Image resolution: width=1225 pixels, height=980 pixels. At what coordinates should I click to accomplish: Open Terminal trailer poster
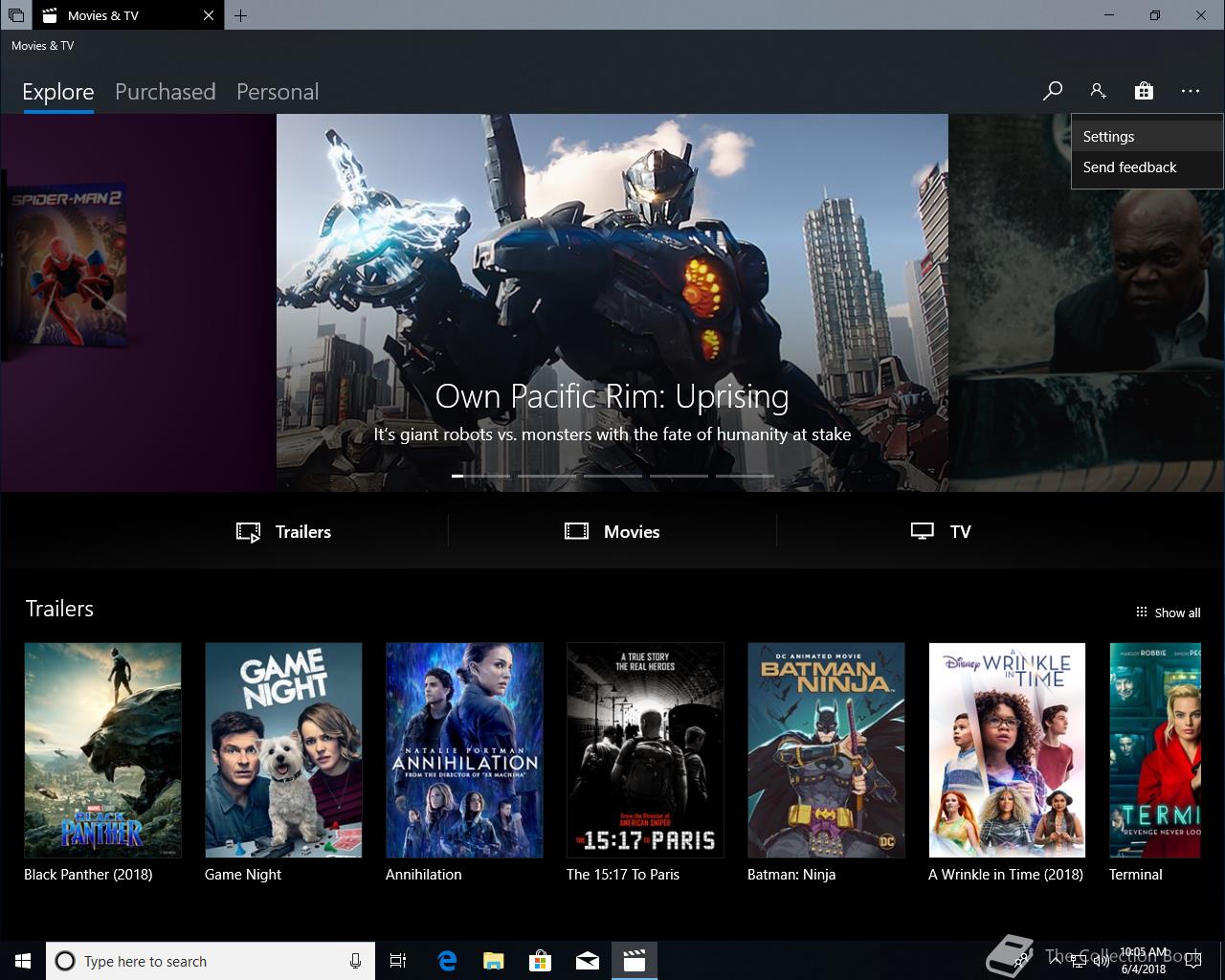(1155, 750)
